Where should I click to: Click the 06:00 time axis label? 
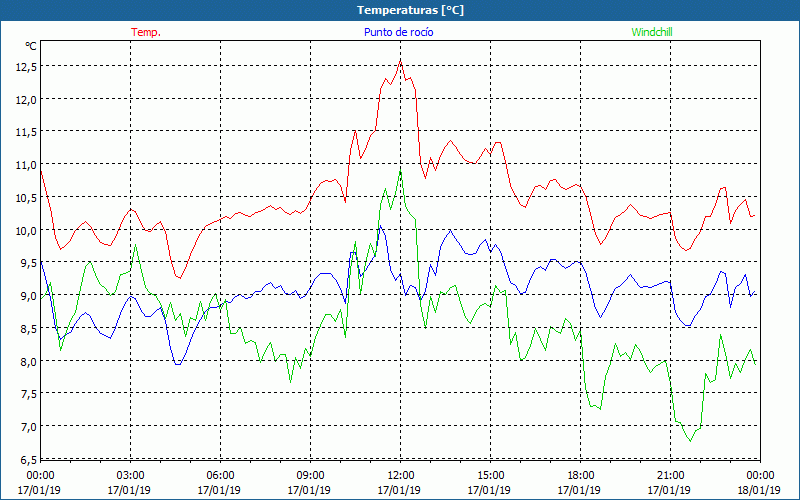219,476
